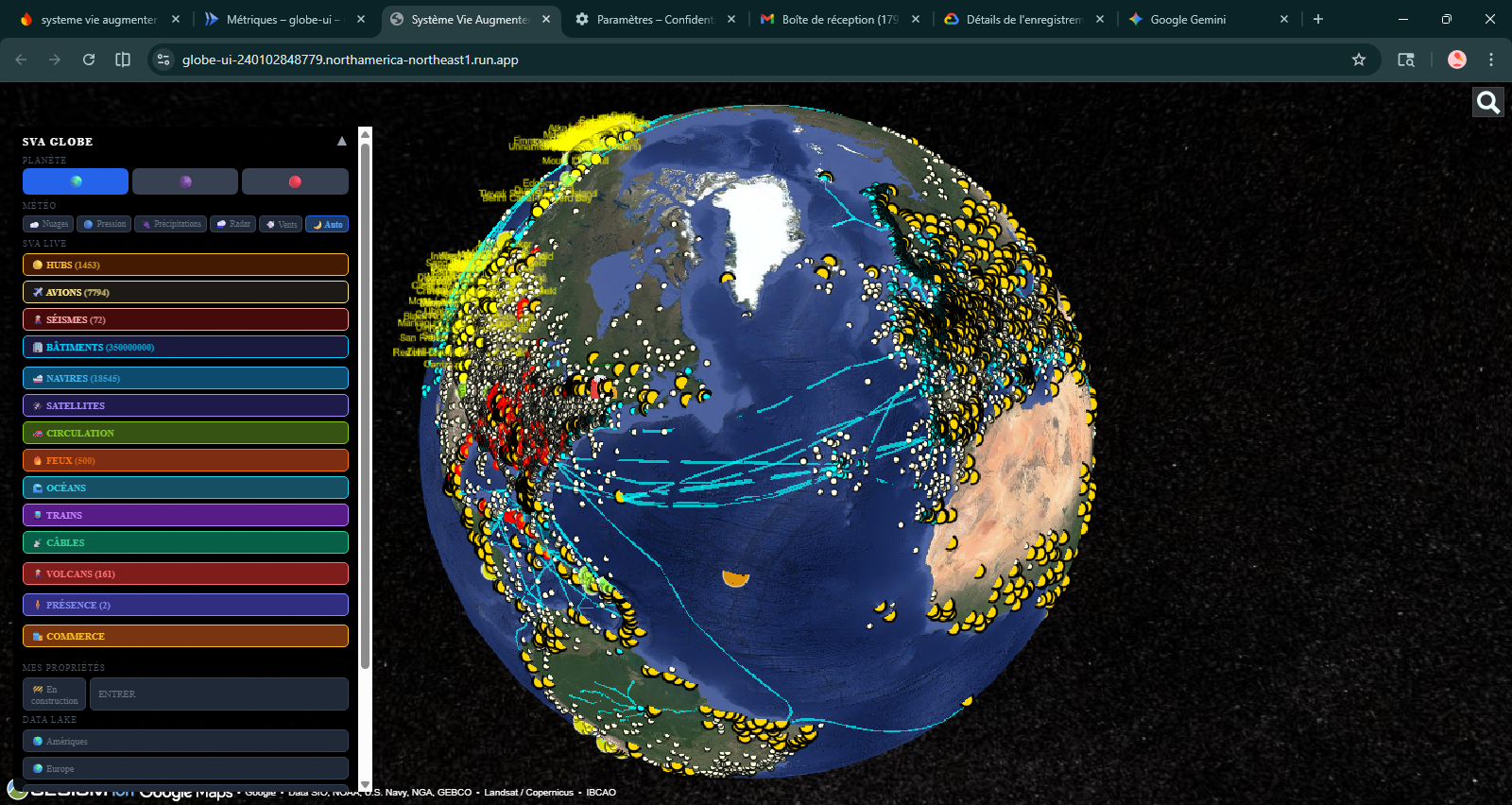Toggle the Radar weather layer
This screenshot has height=805, width=1512.
[x=232, y=224]
